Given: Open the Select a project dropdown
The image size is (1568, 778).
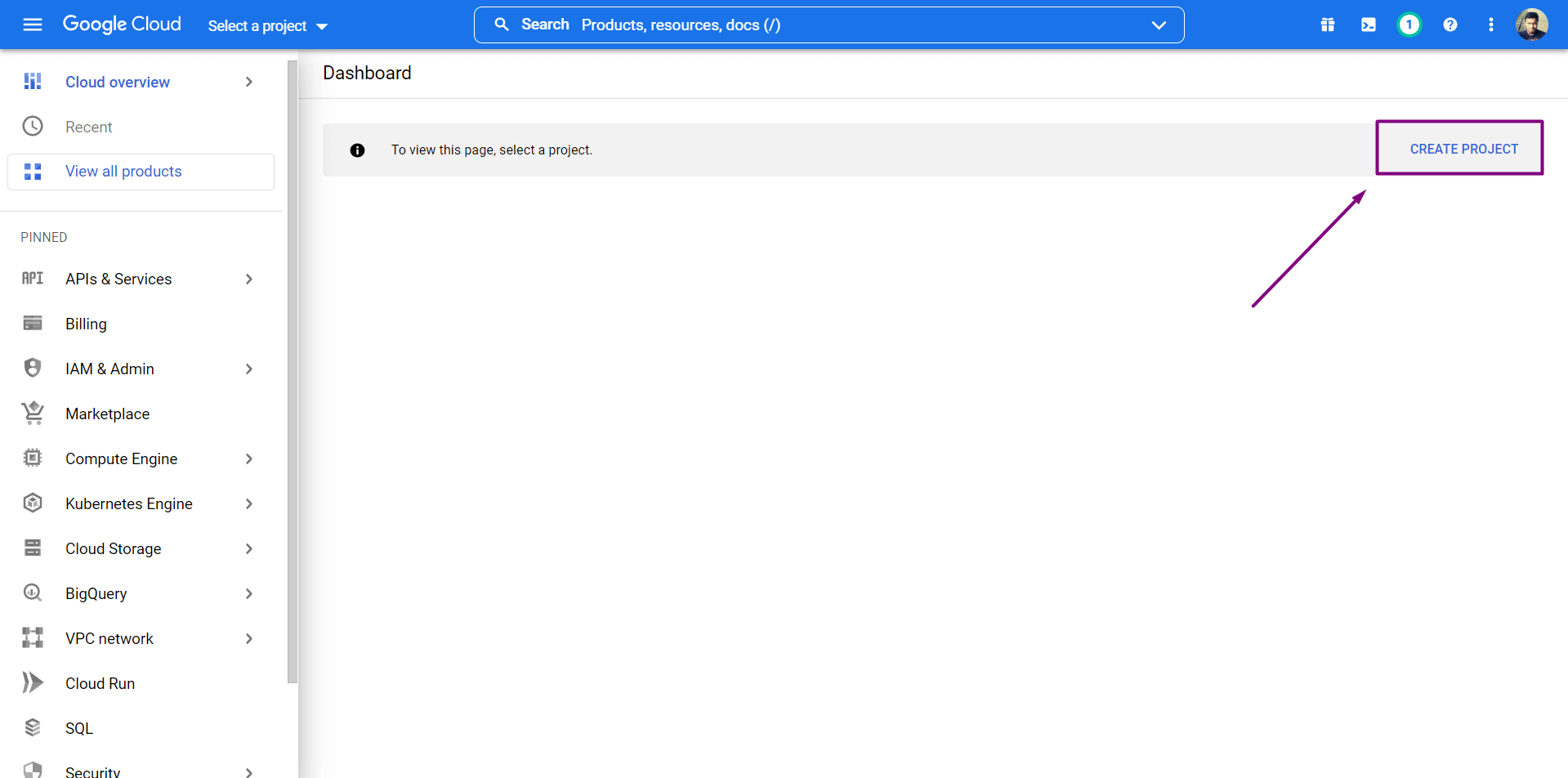Looking at the screenshot, I should (267, 26).
